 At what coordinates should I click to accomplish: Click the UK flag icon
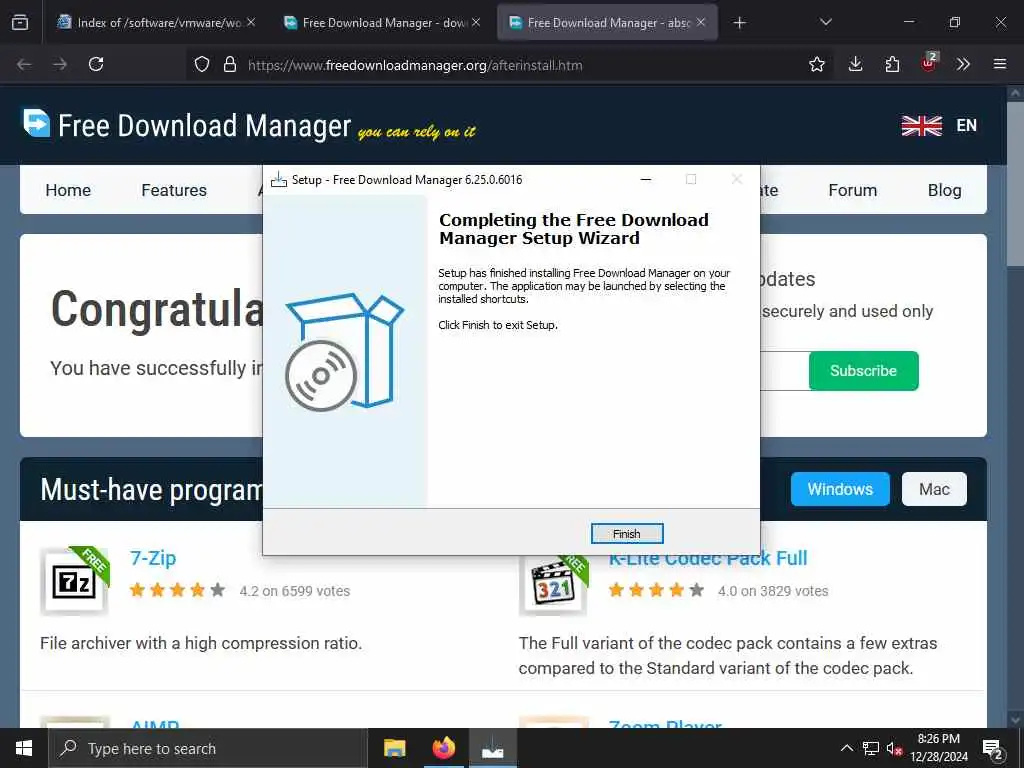coord(921,125)
